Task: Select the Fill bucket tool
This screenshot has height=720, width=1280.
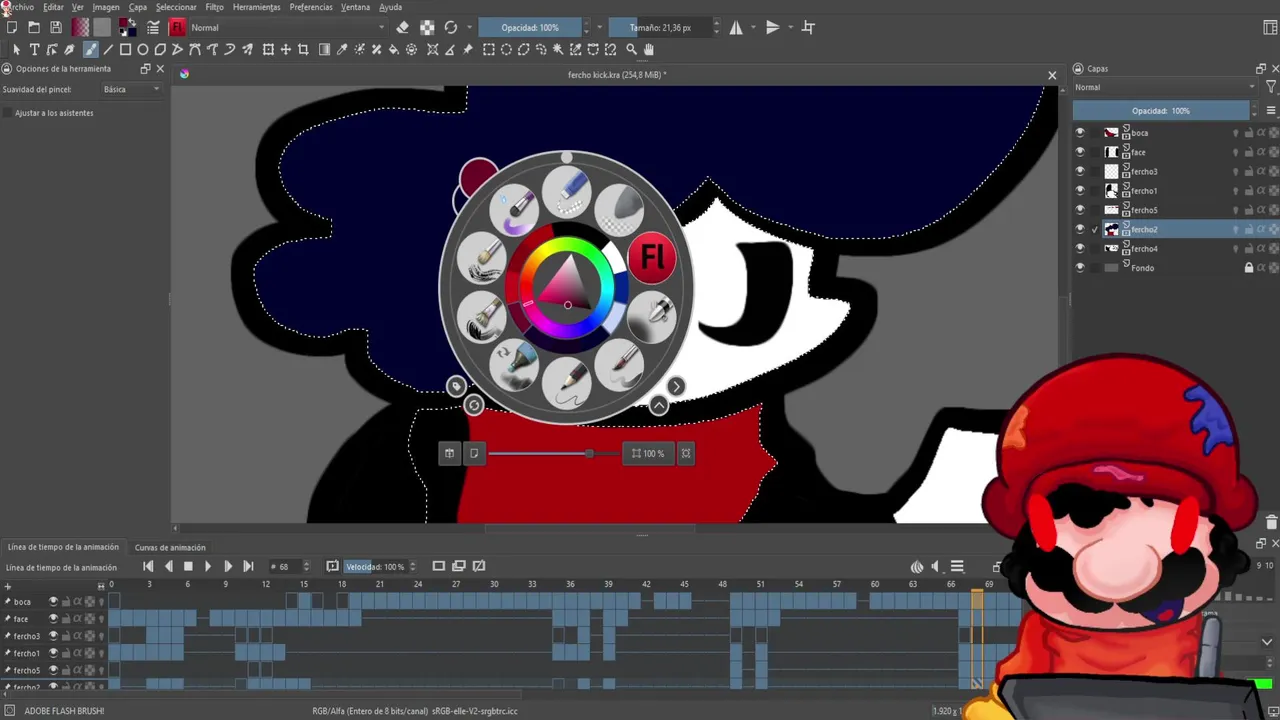Action: click(x=394, y=49)
